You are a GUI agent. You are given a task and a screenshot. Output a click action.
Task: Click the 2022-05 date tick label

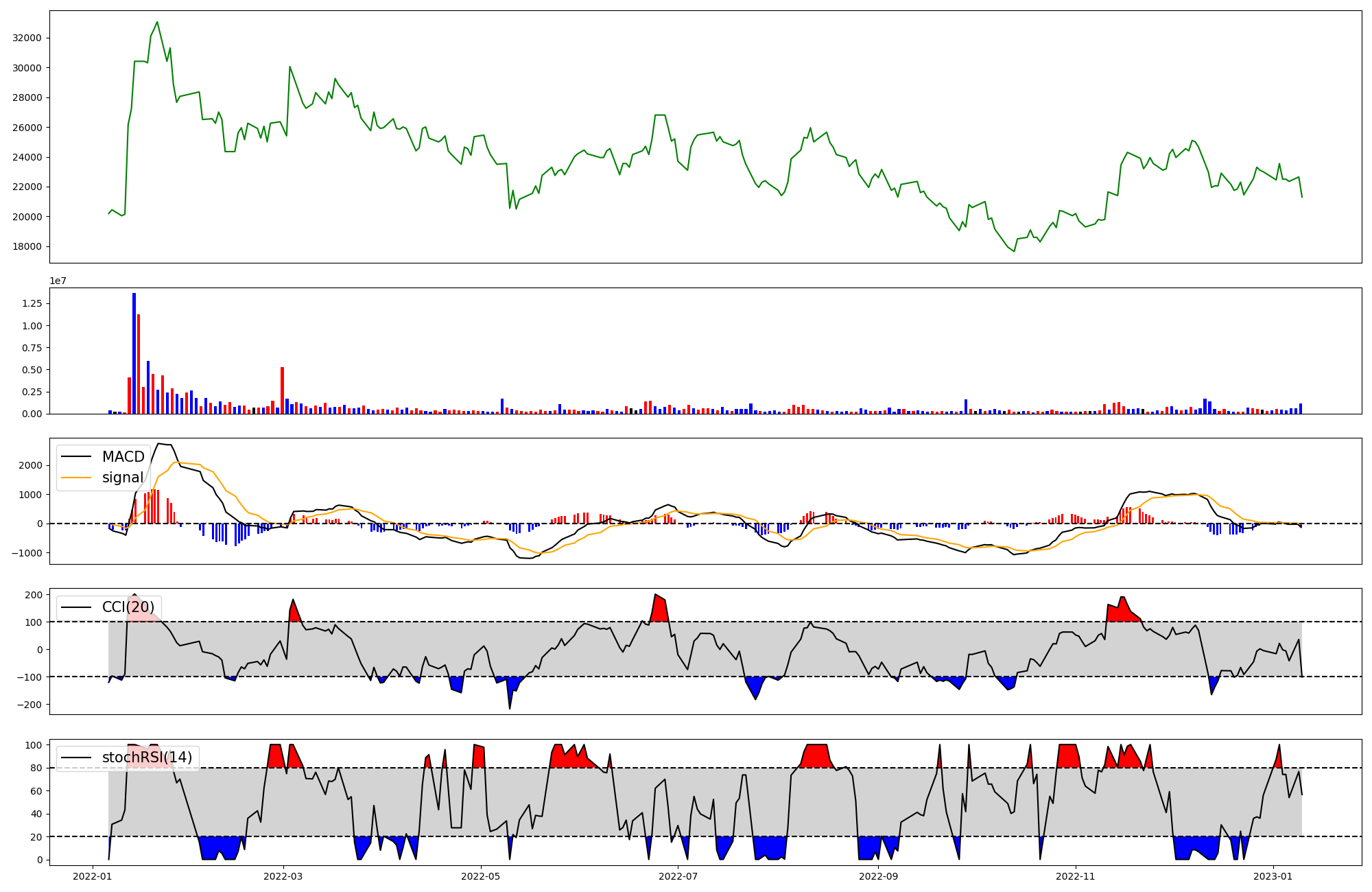480,876
